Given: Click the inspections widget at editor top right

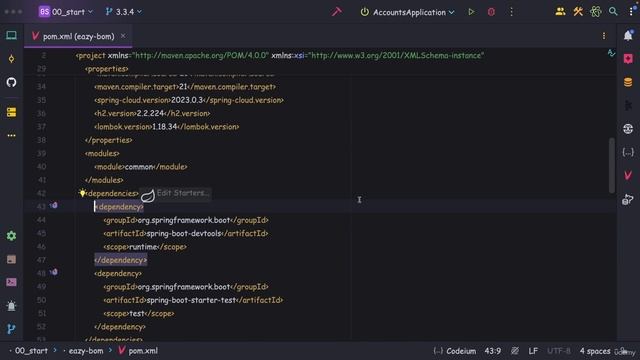Looking at the screenshot, I should pos(611,53).
